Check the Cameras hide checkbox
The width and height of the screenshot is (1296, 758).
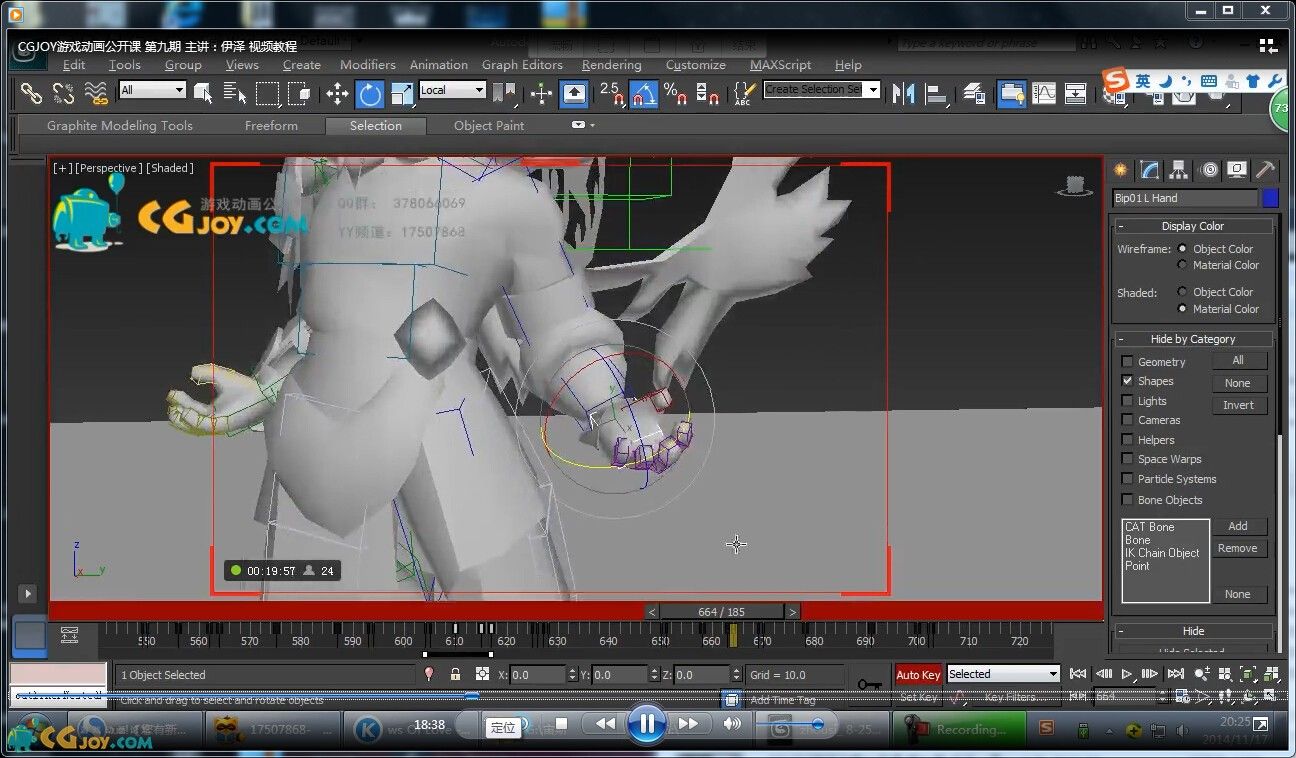pos(1128,420)
